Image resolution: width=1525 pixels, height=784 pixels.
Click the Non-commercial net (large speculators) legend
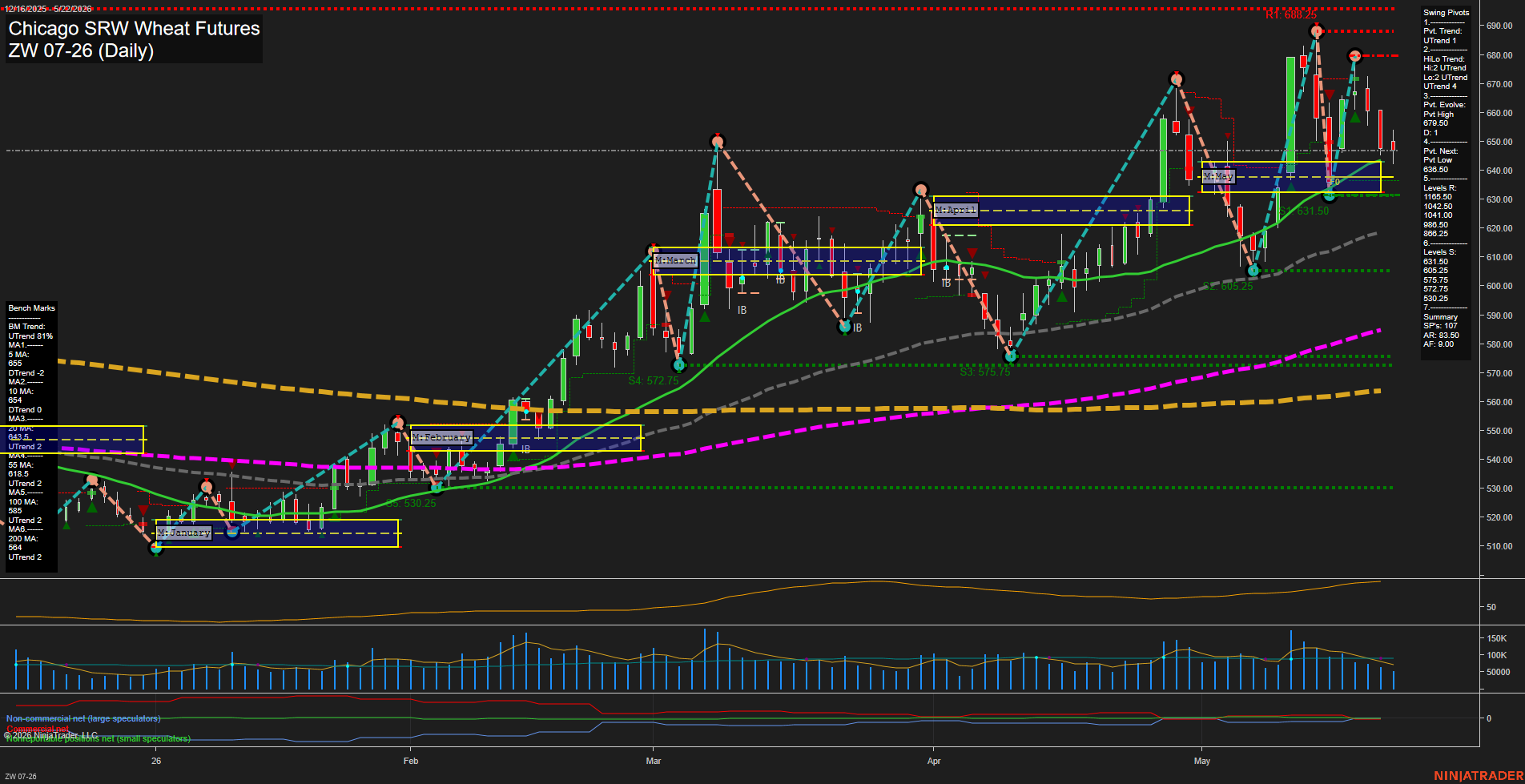point(83,718)
